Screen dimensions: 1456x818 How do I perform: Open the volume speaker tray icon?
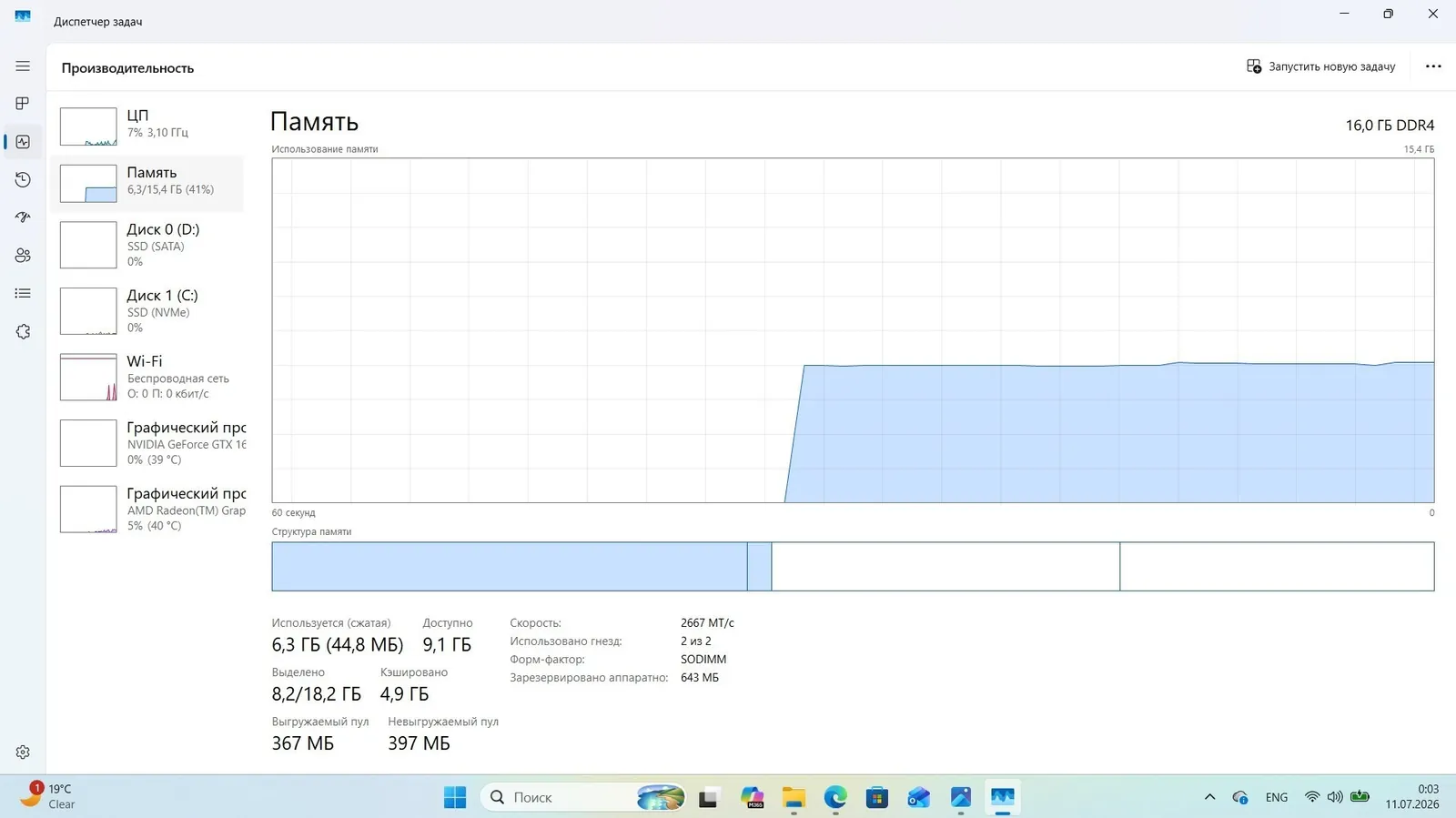point(1335,798)
